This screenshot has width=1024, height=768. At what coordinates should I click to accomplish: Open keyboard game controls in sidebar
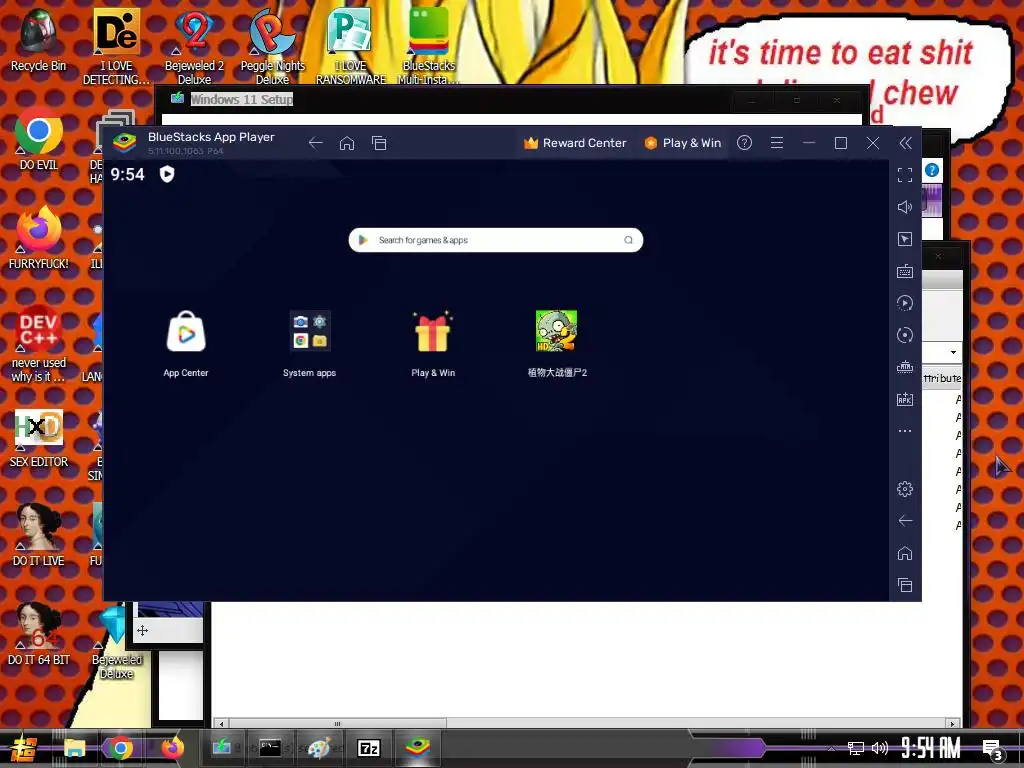[905, 271]
